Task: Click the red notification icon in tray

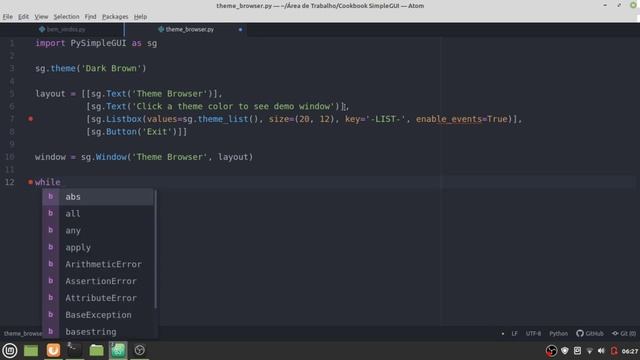Action: tap(614, 351)
